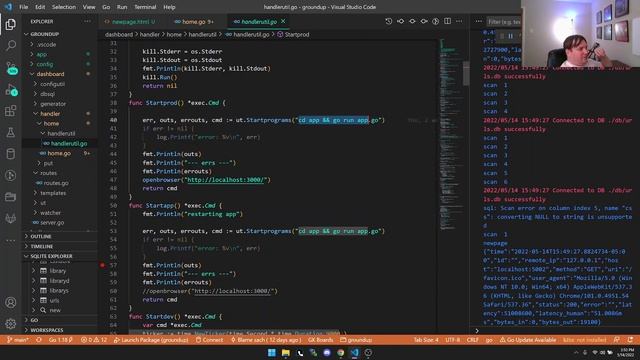Click the editor vertical scrollbar thumb
Image resolution: width=640 pixels, height=360 pixels.
point(466,73)
